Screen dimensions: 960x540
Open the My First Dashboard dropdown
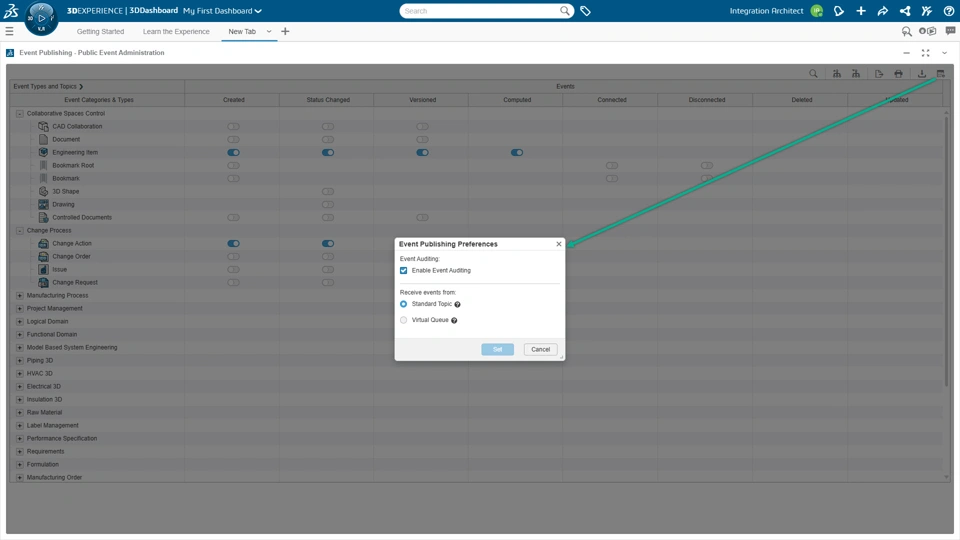tap(222, 11)
